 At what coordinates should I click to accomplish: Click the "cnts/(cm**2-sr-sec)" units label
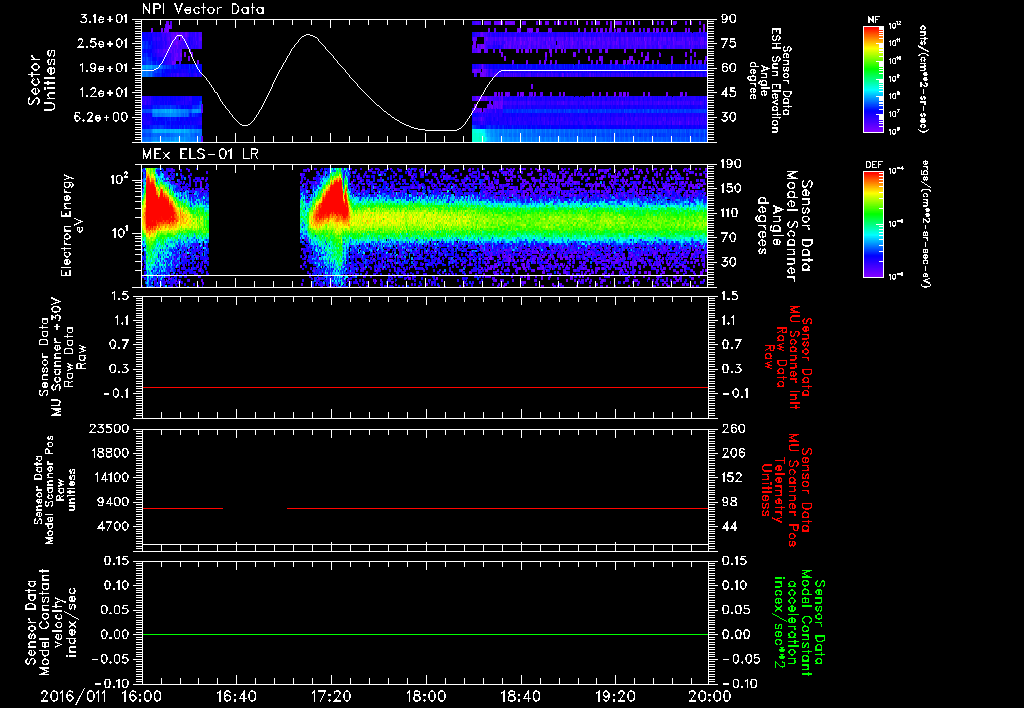coord(923,79)
